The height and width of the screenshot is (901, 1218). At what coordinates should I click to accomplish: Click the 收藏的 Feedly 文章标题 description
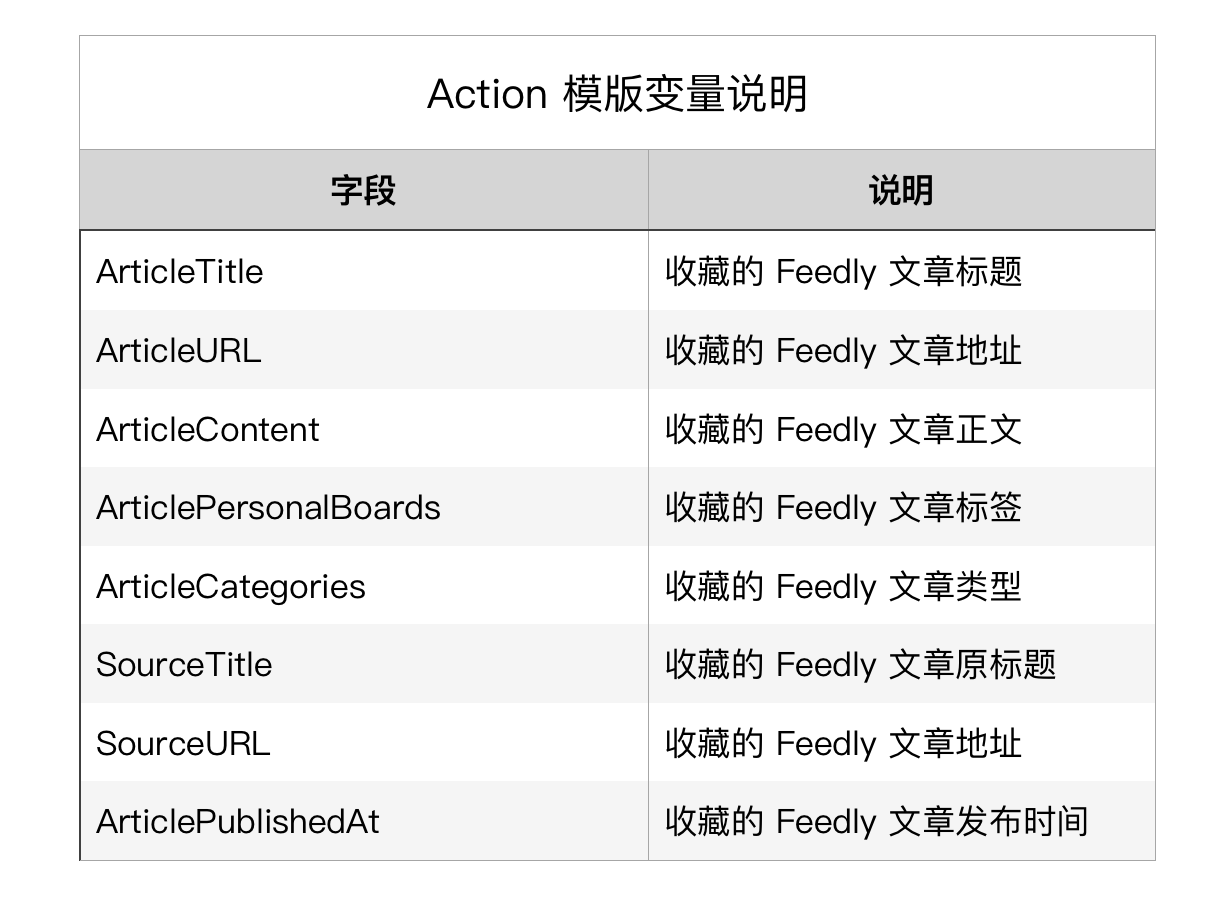point(843,272)
